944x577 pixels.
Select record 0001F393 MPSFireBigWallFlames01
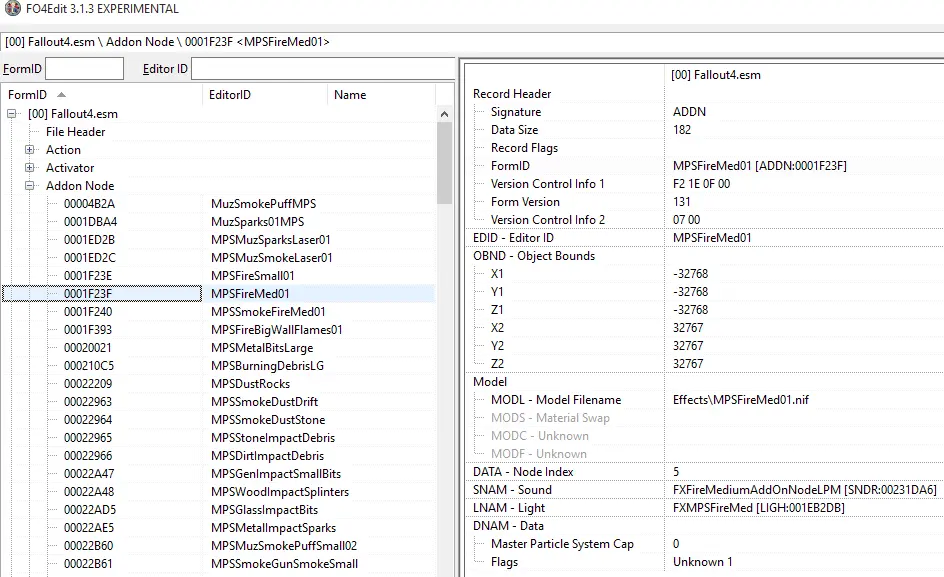coord(219,330)
